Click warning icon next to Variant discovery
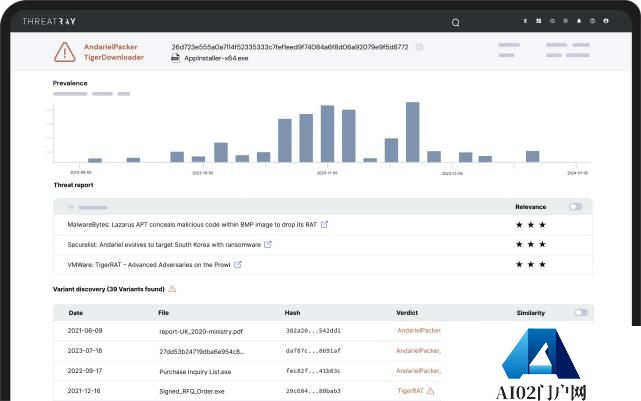 (172, 289)
